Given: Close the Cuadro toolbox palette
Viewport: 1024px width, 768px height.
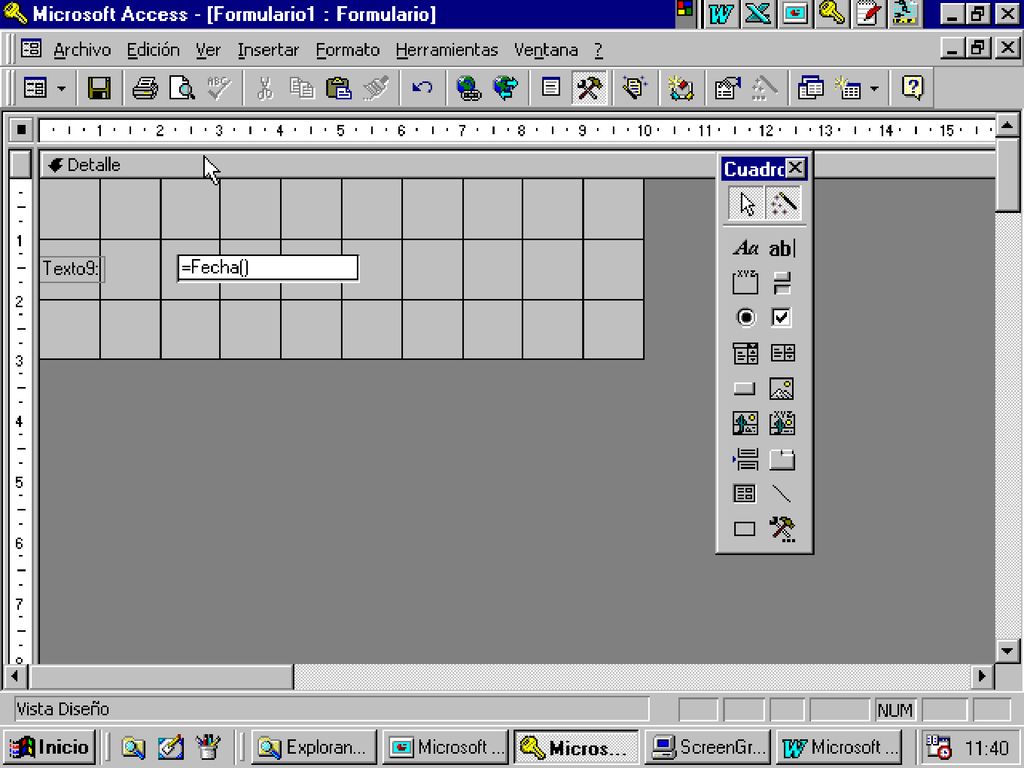Looking at the screenshot, I should point(795,168).
